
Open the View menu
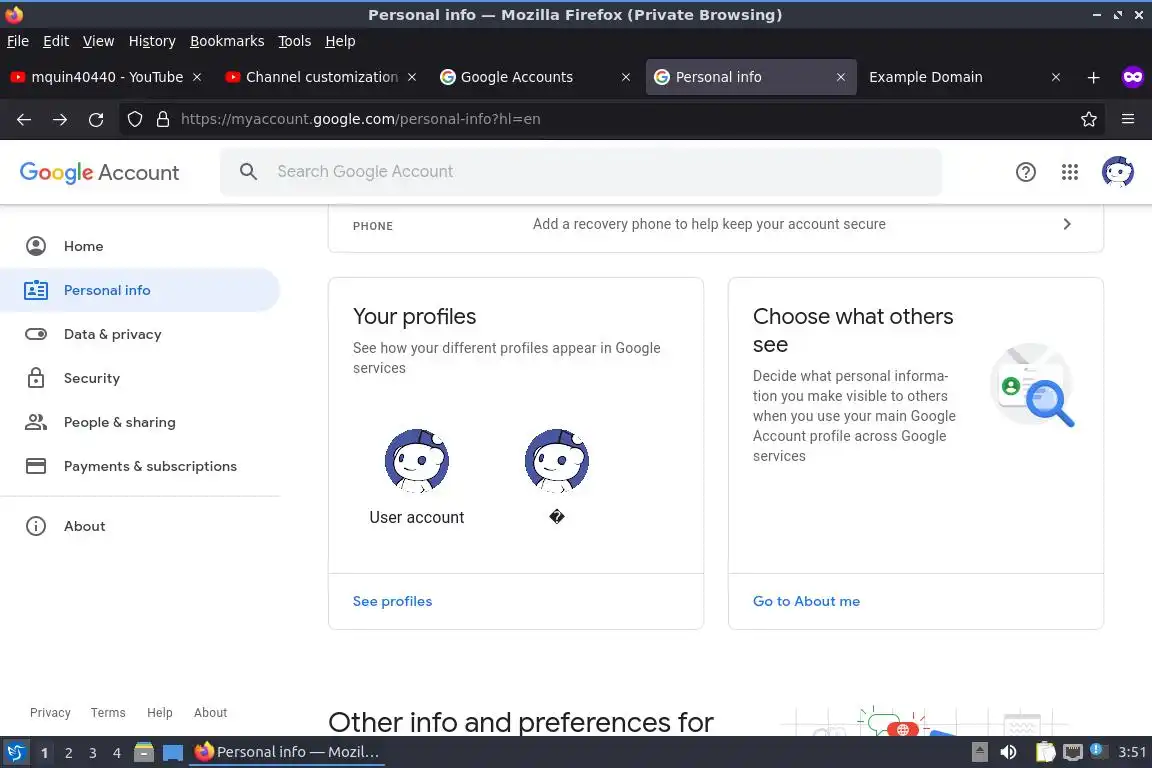(x=98, y=41)
